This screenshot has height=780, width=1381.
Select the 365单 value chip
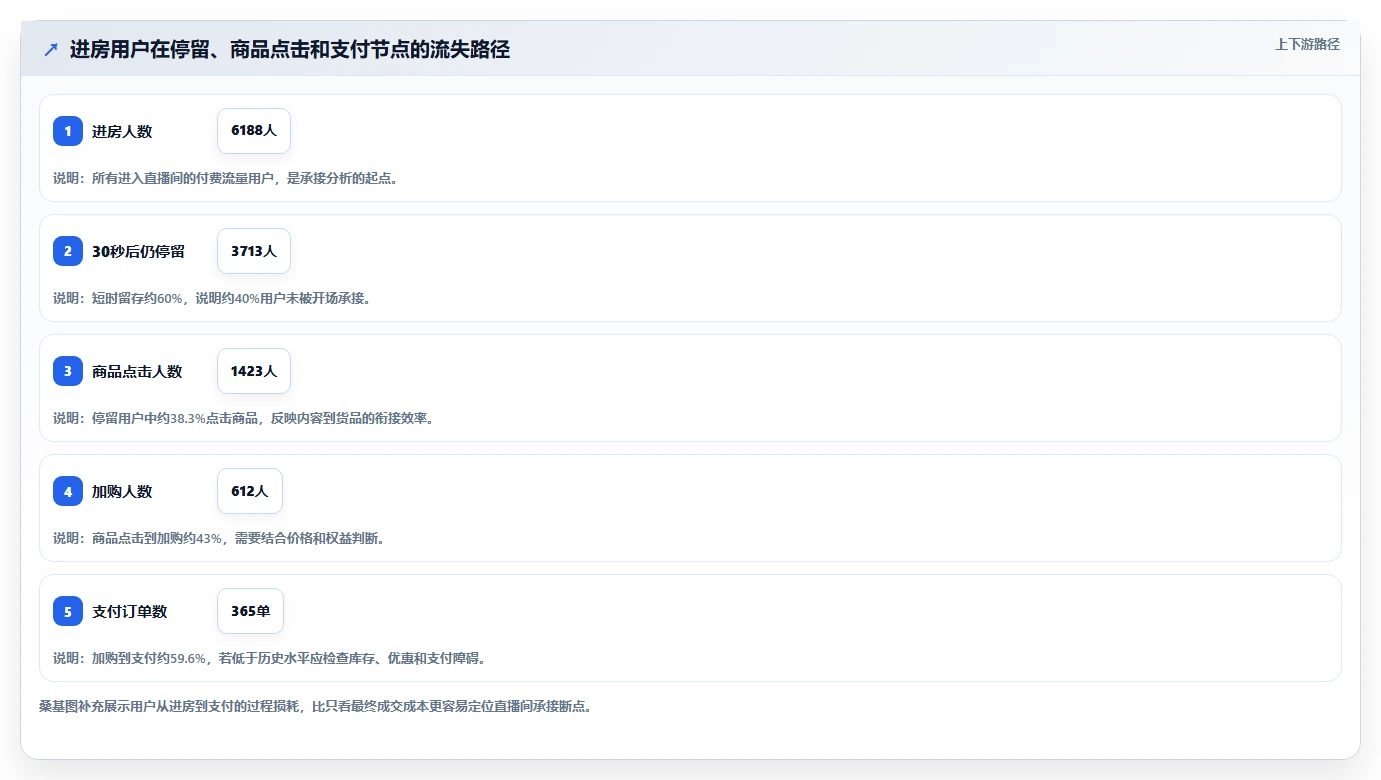tap(250, 611)
